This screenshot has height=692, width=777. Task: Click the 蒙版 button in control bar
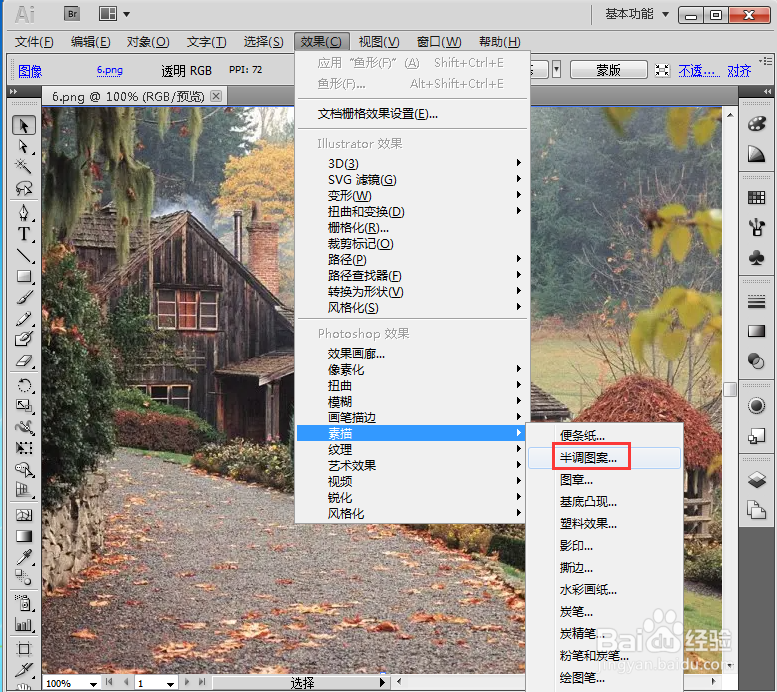pos(609,70)
